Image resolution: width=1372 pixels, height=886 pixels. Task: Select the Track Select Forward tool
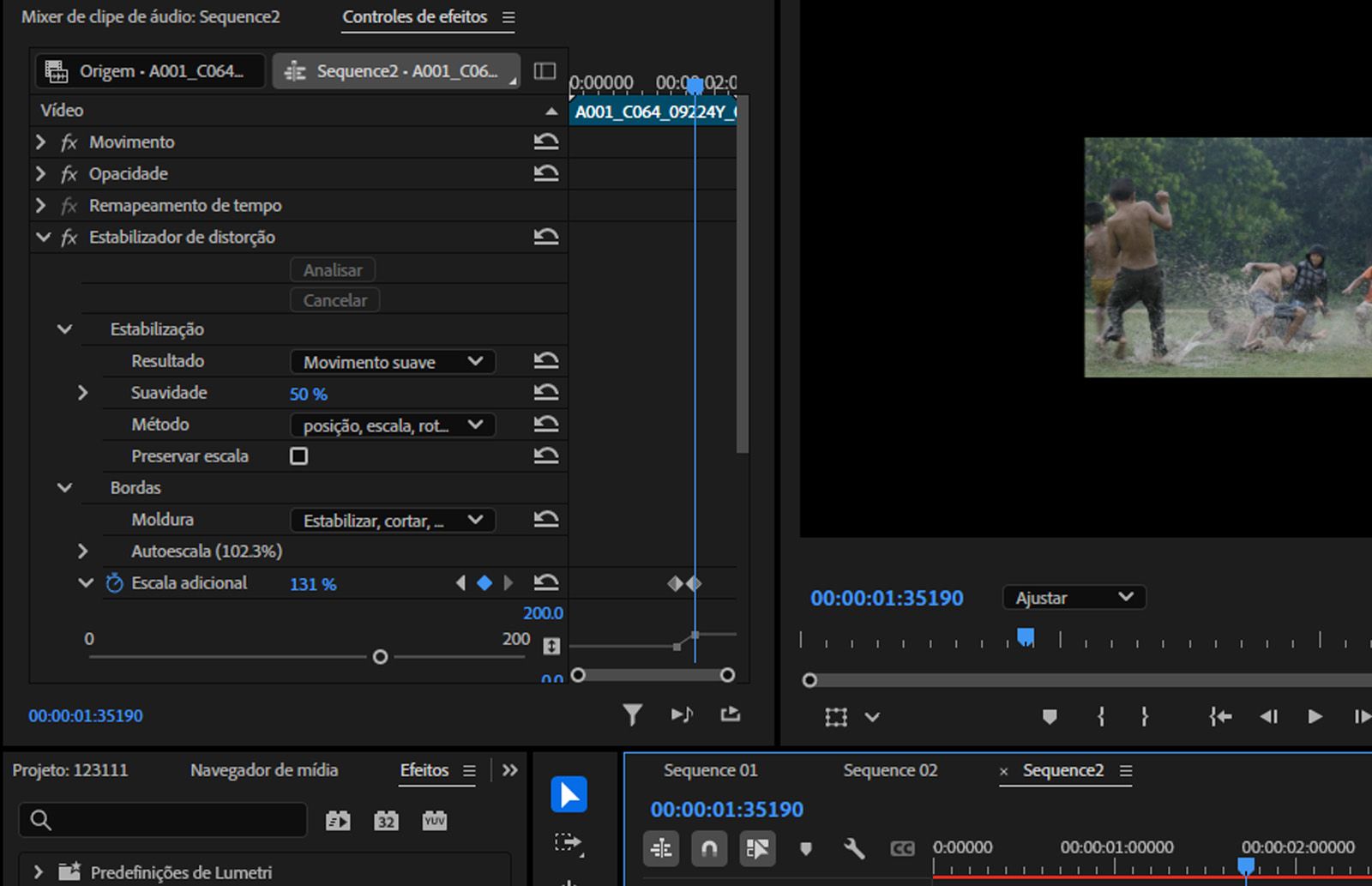tap(569, 844)
